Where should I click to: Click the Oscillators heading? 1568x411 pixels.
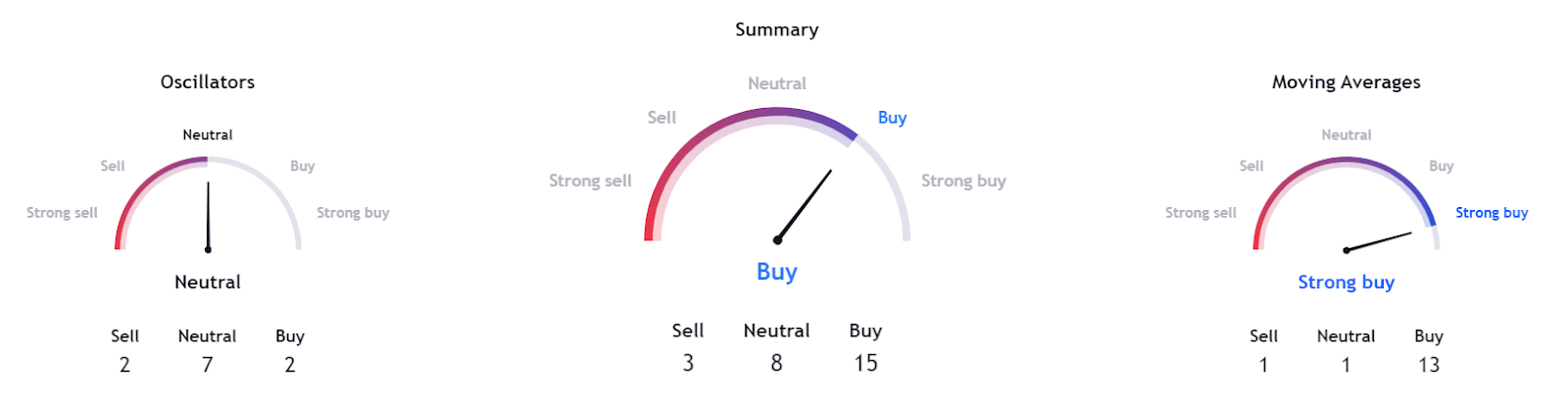click(x=208, y=82)
